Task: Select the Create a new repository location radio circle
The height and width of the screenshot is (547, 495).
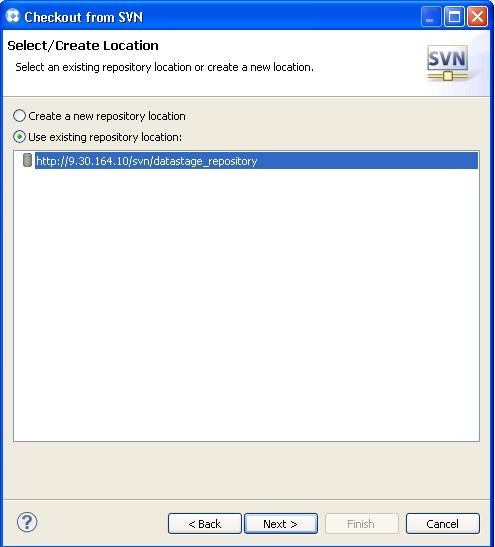Action: (x=20, y=115)
